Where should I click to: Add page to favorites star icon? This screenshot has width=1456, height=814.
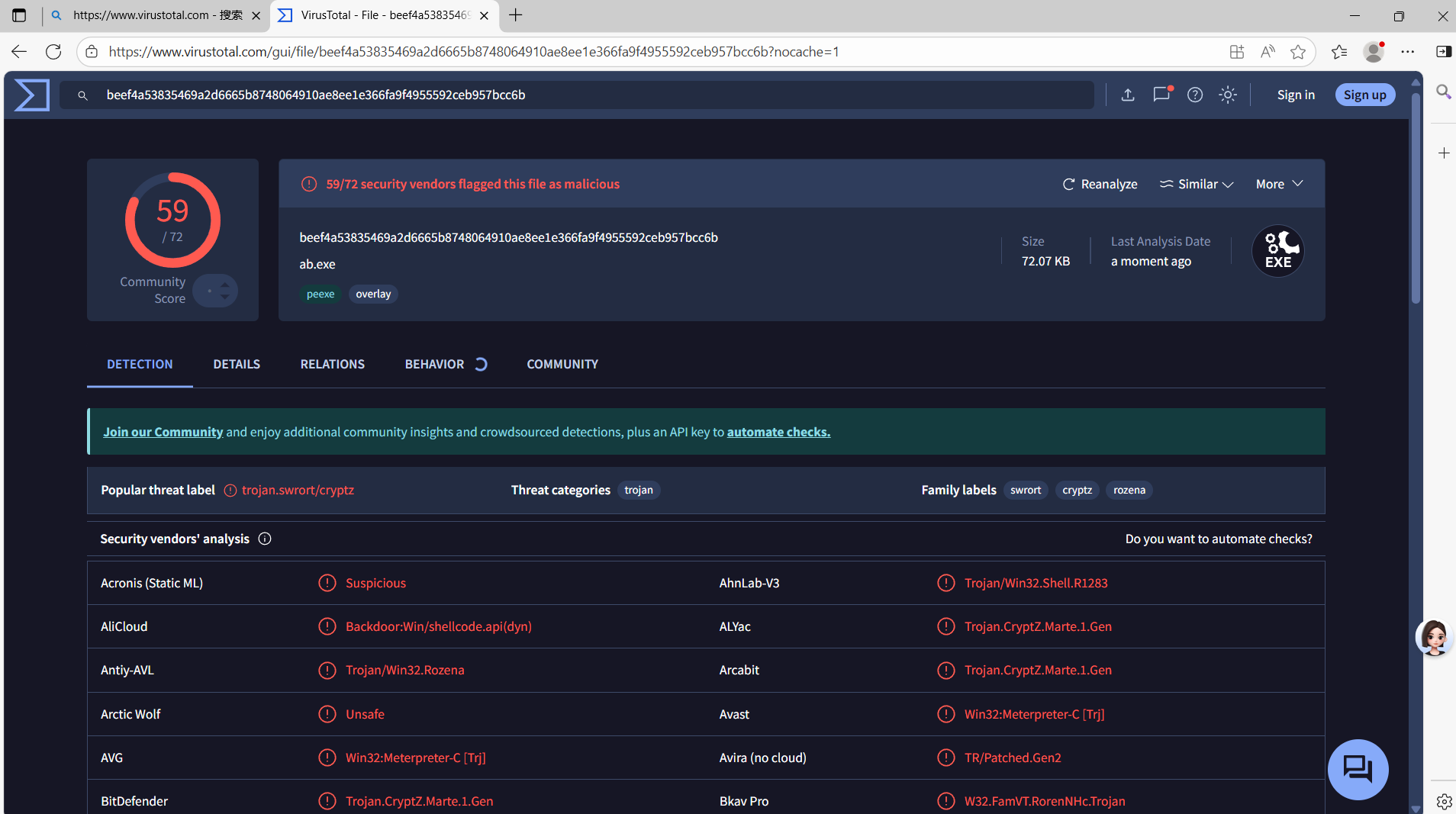(x=1298, y=52)
